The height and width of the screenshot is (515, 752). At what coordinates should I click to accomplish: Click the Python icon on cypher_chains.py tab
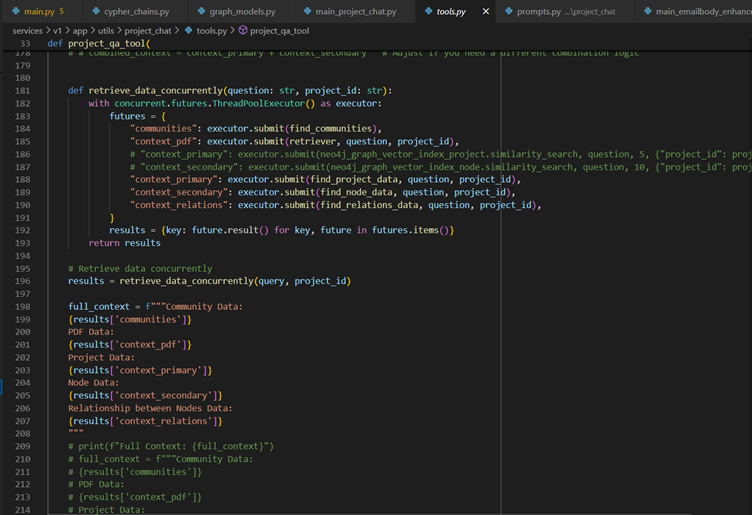96,11
